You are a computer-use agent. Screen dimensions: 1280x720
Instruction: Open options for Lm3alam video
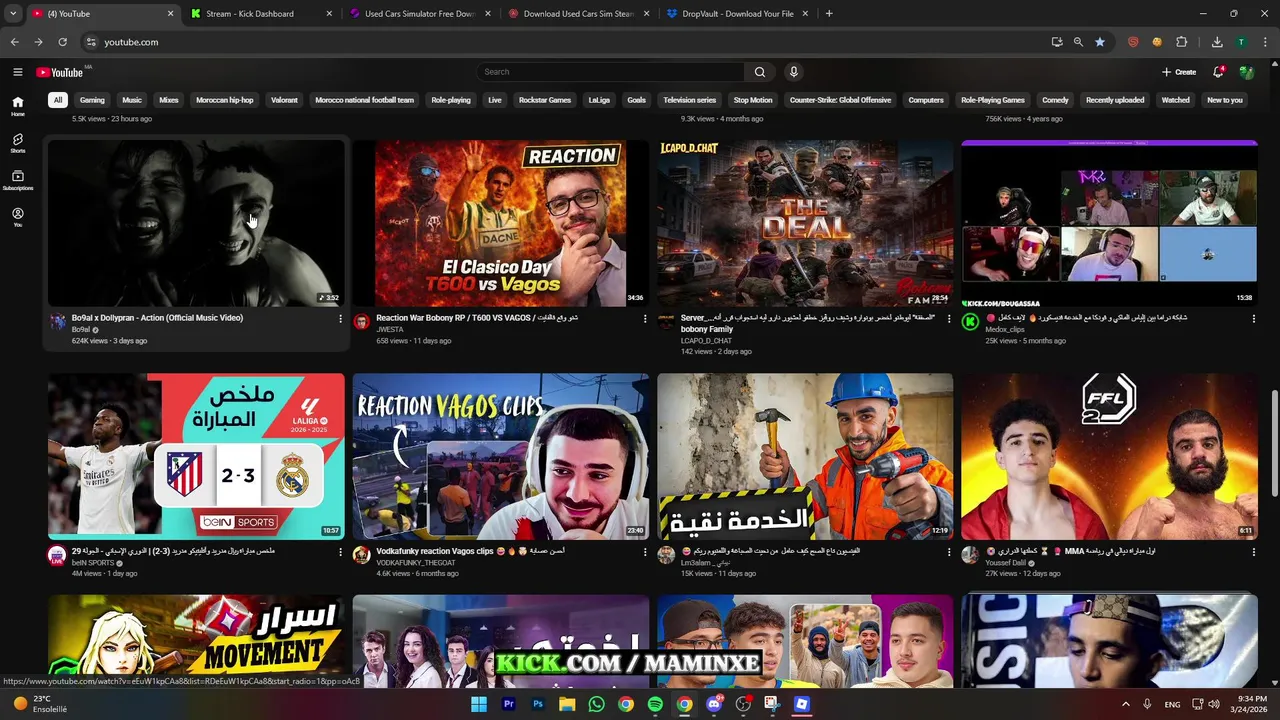click(x=949, y=552)
